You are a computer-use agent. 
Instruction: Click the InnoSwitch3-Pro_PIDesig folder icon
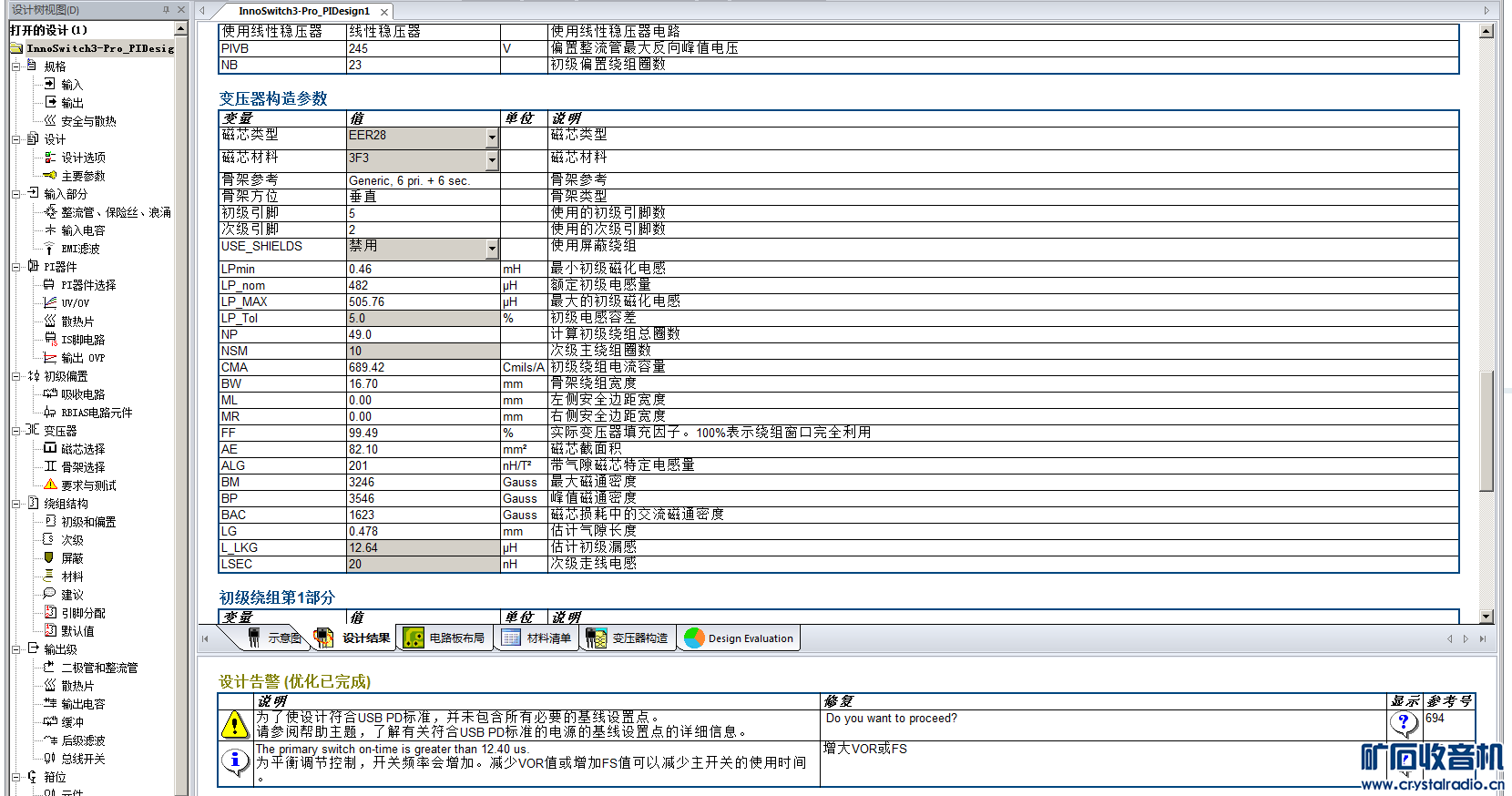click(16, 48)
